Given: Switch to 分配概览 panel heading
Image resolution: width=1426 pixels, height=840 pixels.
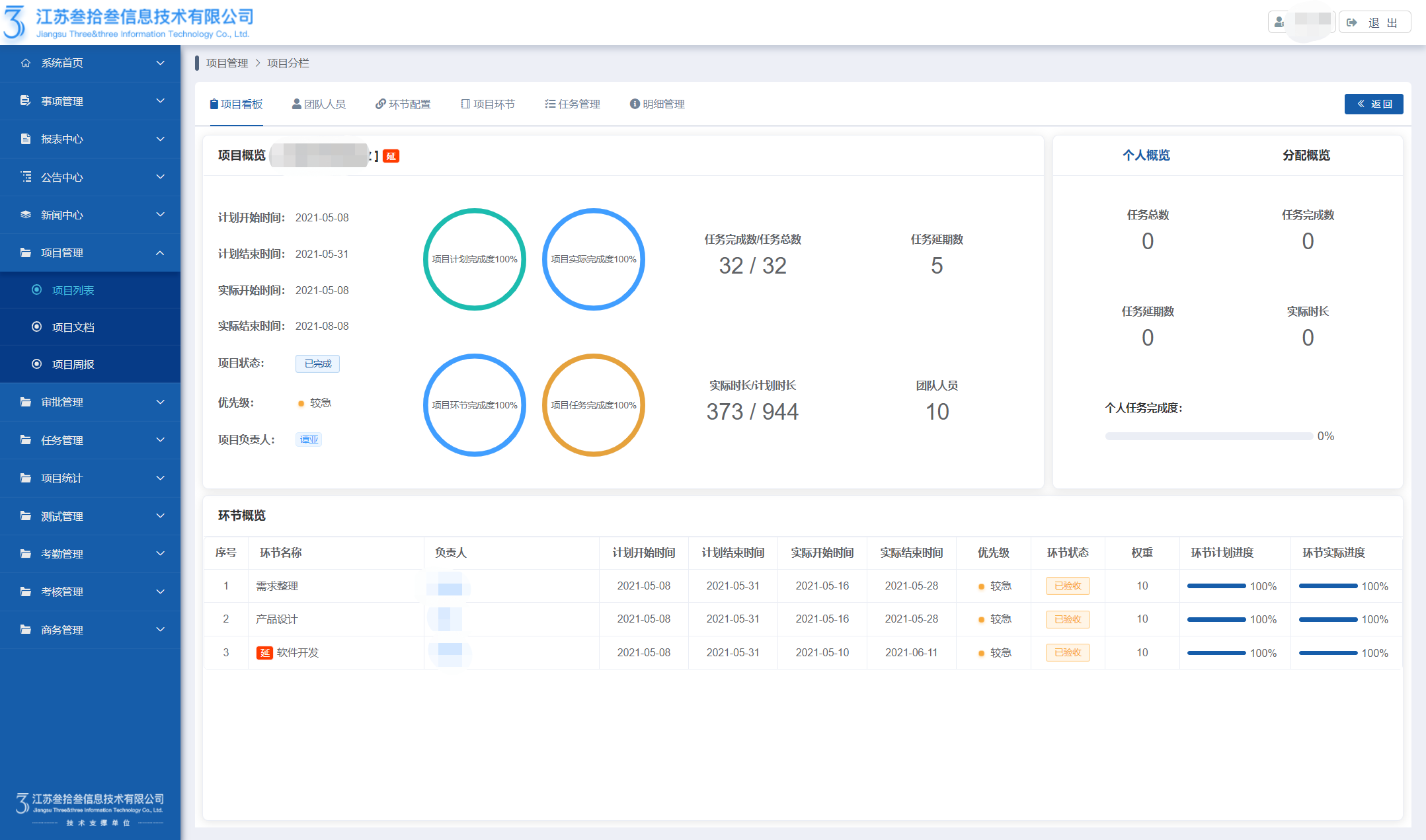Looking at the screenshot, I should pyautogui.click(x=1306, y=155).
